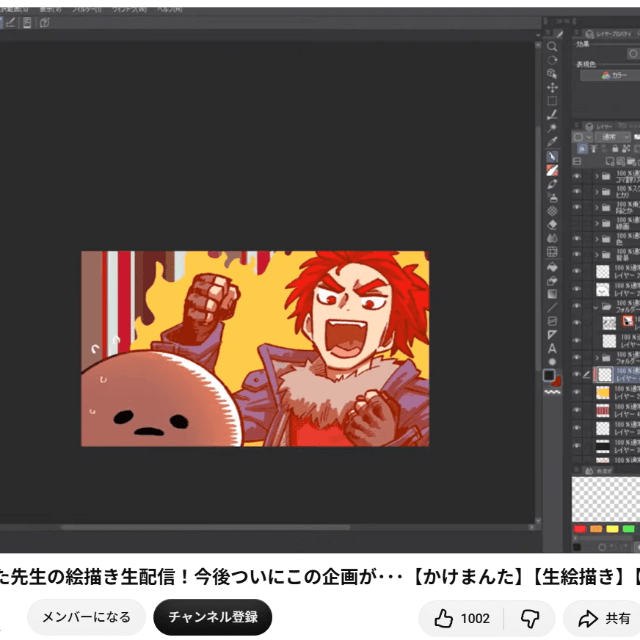
Task: Select the Auto select magic wand tool
Action: point(552,128)
